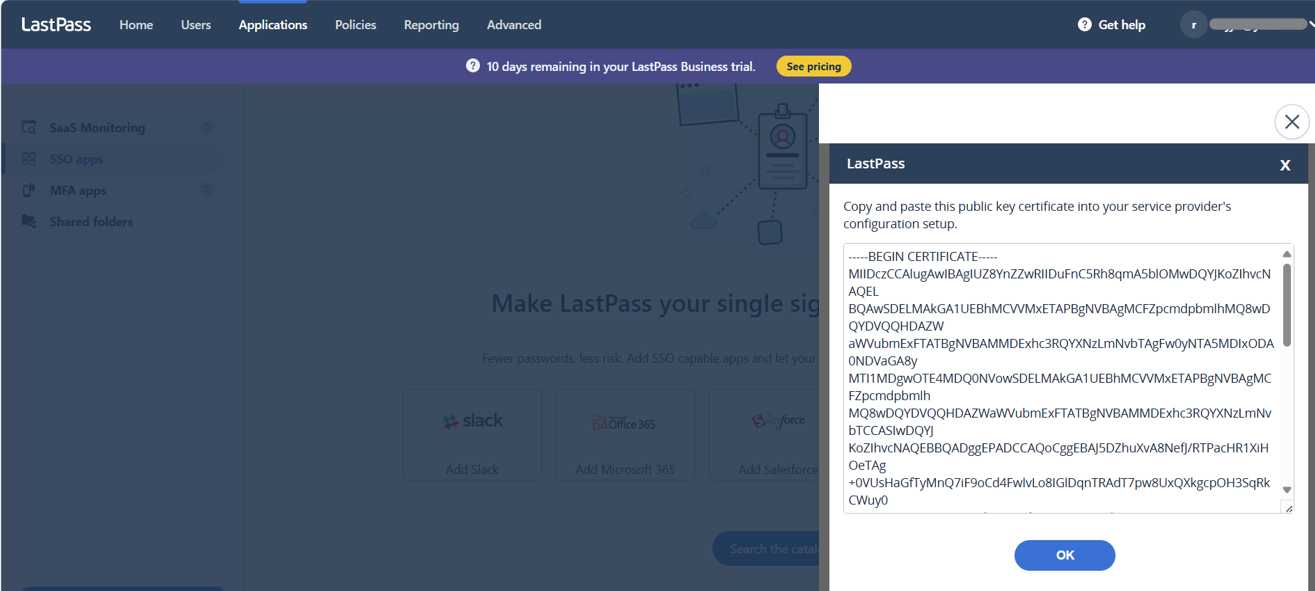Close the panel with the round X button

click(x=1291, y=122)
